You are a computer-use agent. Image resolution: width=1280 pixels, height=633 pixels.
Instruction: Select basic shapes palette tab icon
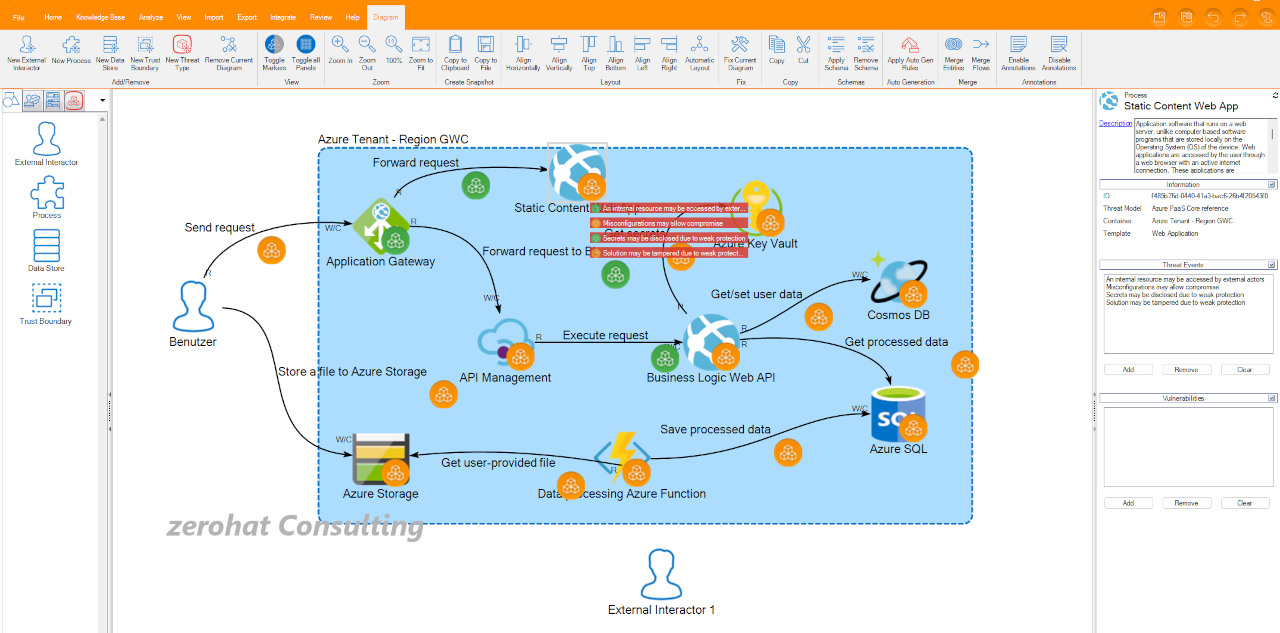click(x=12, y=100)
